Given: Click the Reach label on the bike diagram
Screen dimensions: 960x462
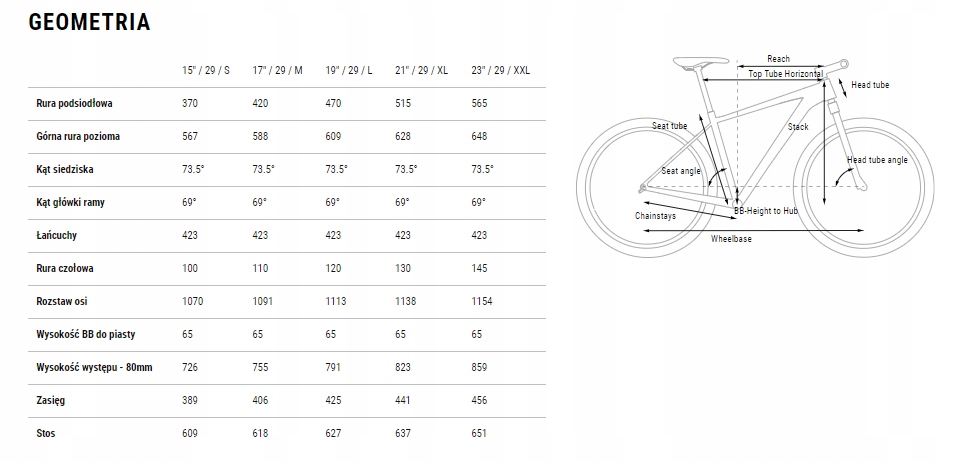Looking at the screenshot, I should click(778, 59).
